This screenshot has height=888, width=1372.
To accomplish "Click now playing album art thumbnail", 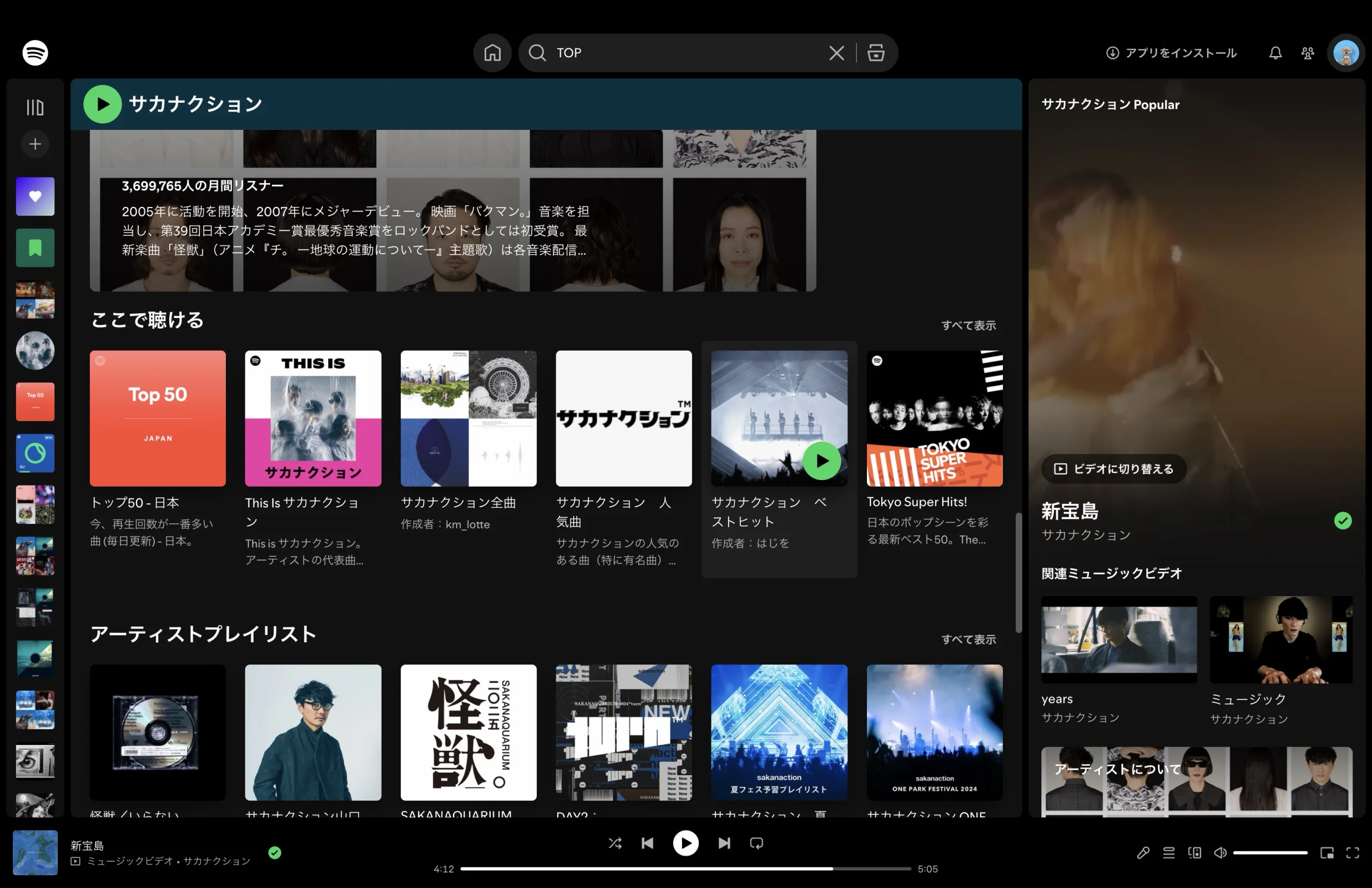I will 35,853.
